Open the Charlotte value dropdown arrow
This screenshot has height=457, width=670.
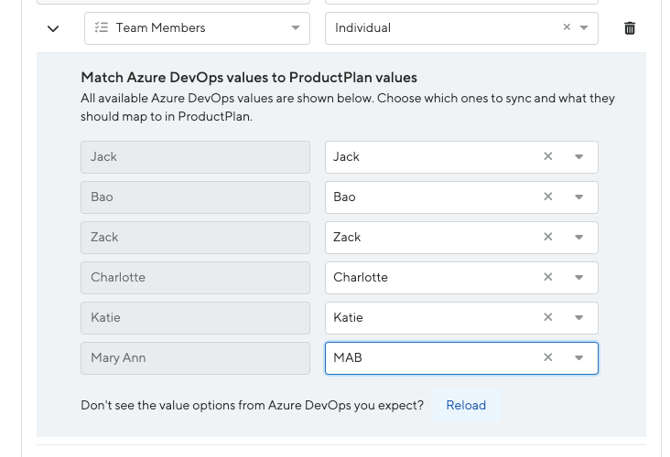[x=579, y=277]
